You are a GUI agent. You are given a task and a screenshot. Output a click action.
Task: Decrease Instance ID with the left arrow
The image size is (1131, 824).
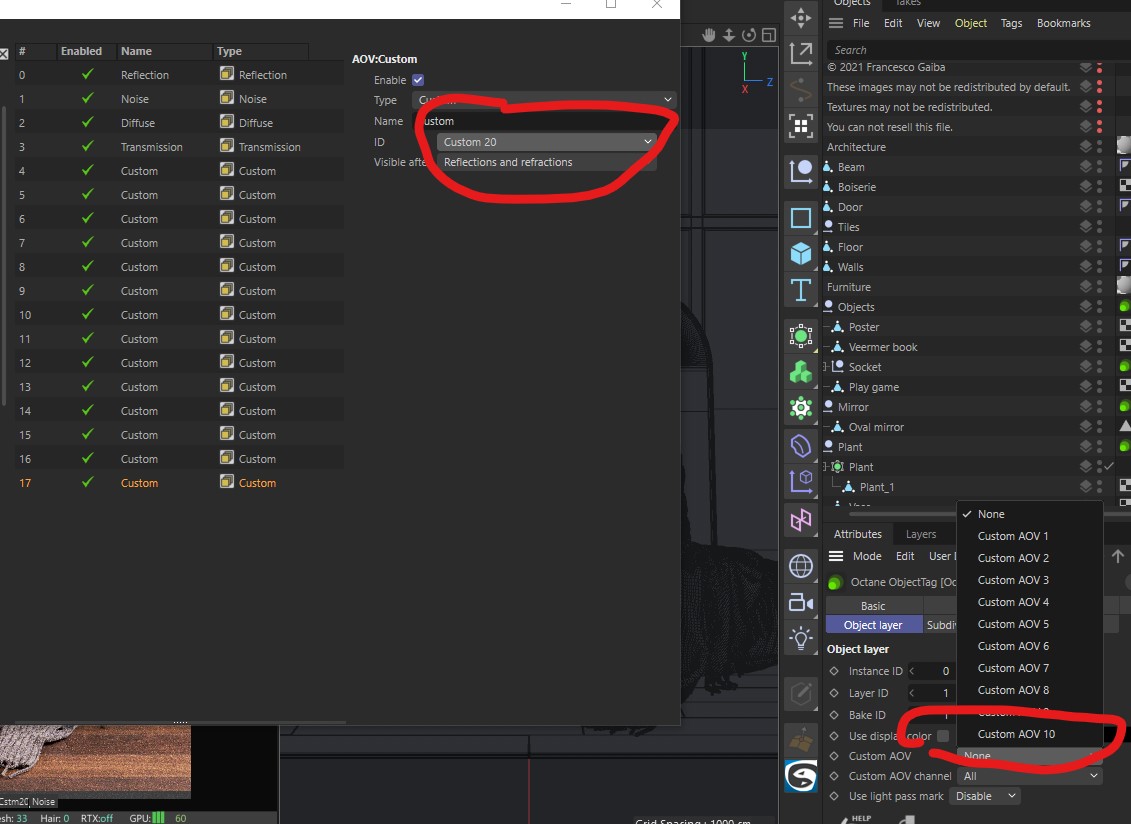click(912, 671)
